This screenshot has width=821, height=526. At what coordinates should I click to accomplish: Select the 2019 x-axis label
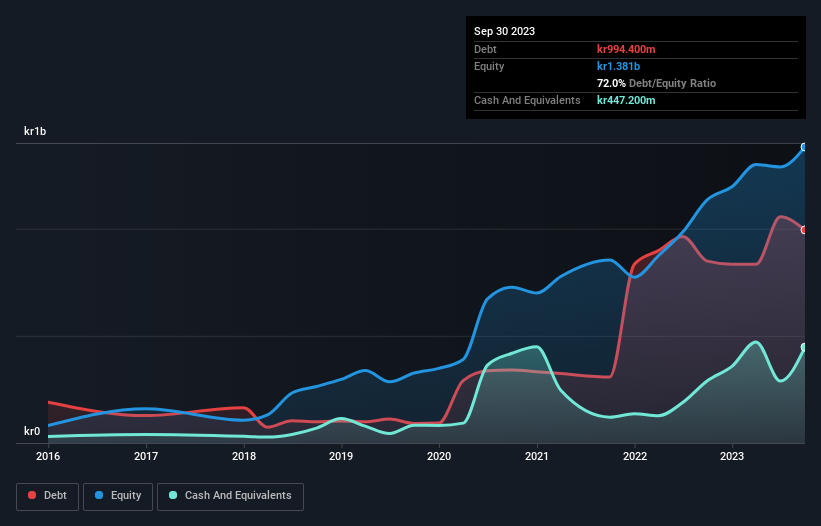pos(341,456)
